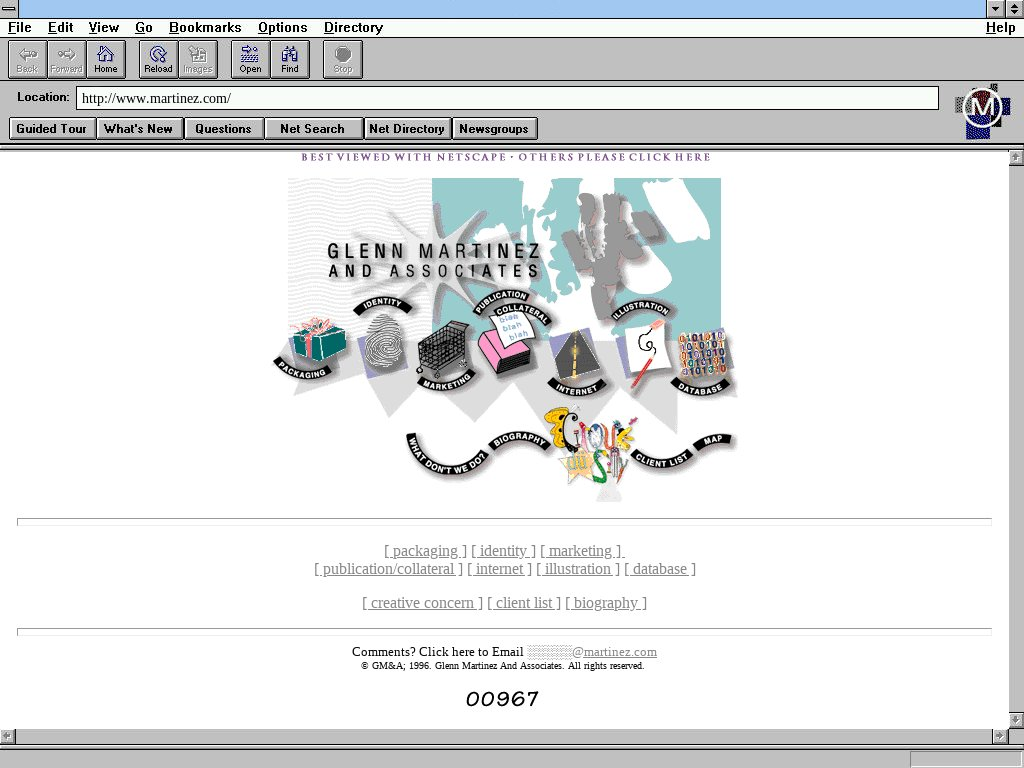Click the Netscape logo in the corner

click(x=982, y=110)
